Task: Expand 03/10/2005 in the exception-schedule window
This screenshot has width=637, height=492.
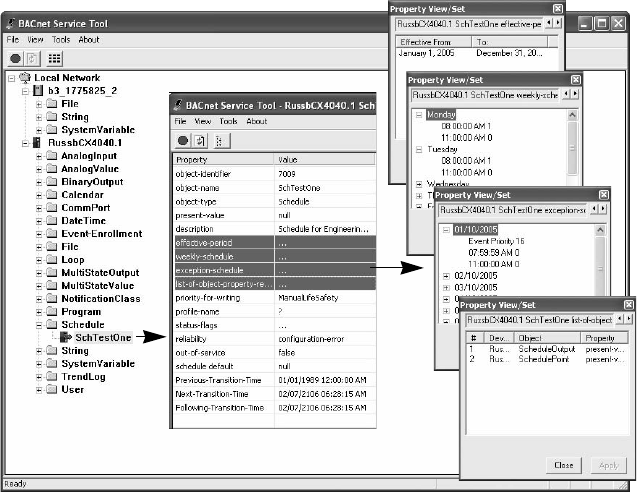Action: coord(446,288)
